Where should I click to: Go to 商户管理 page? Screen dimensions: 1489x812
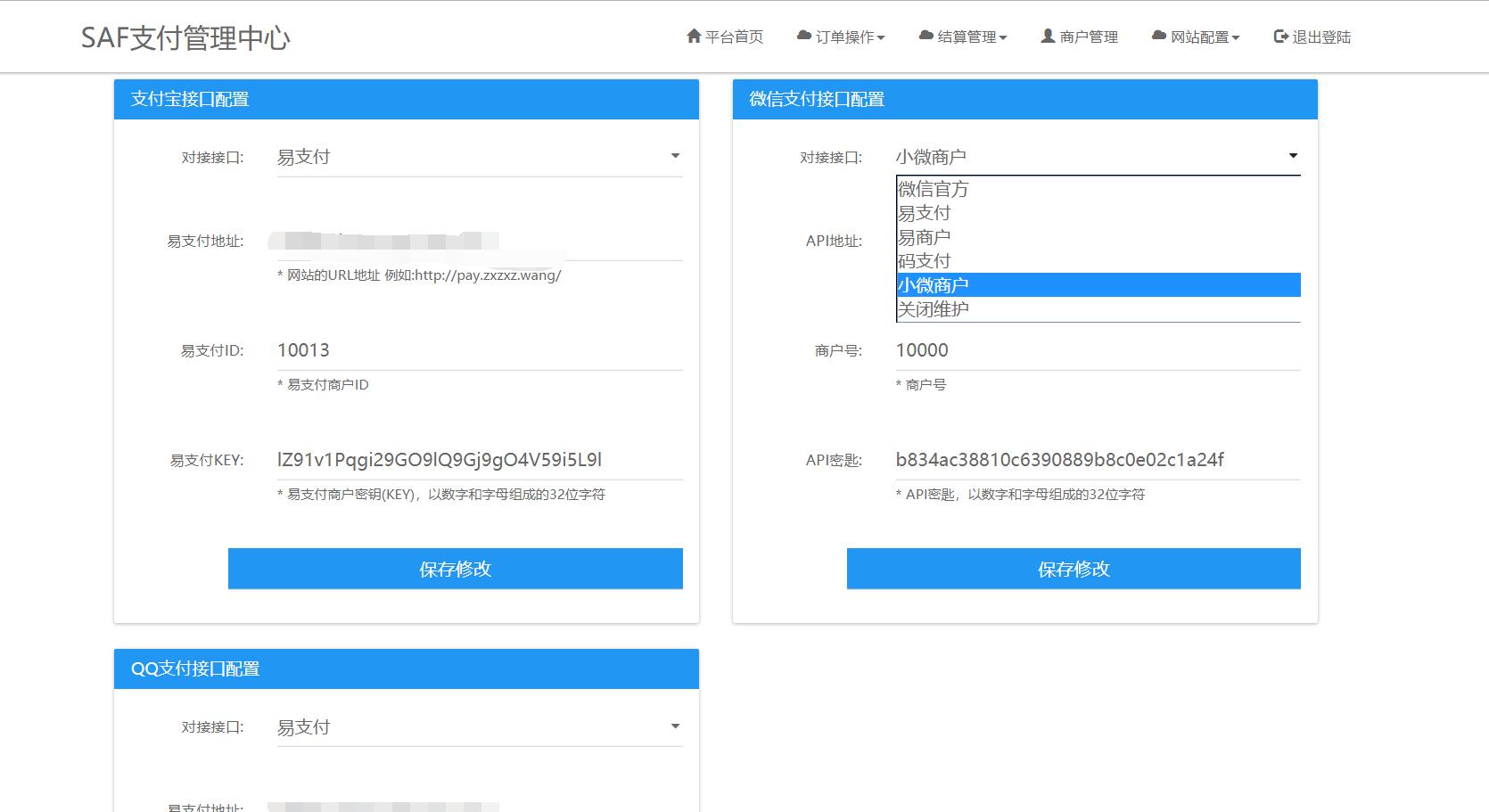pos(1080,37)
